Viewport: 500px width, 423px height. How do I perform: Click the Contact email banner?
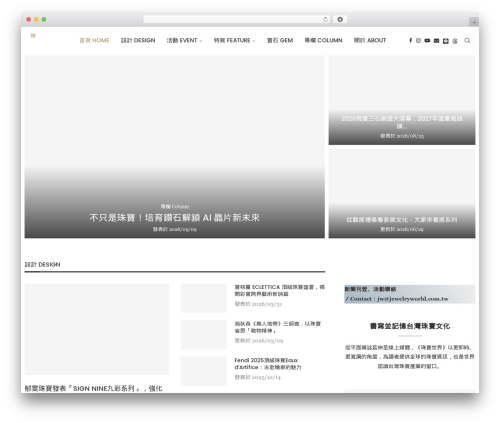click(410, 294)
